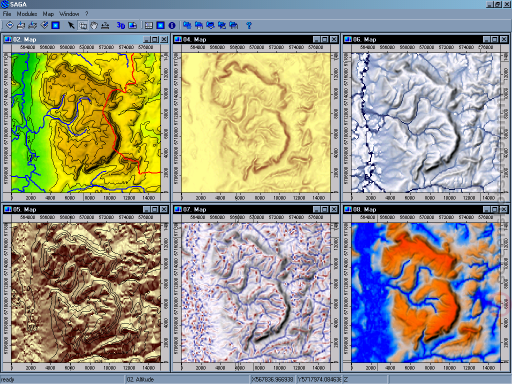
Task: Select the arrow pointer tool
Action: click(71, 25)
